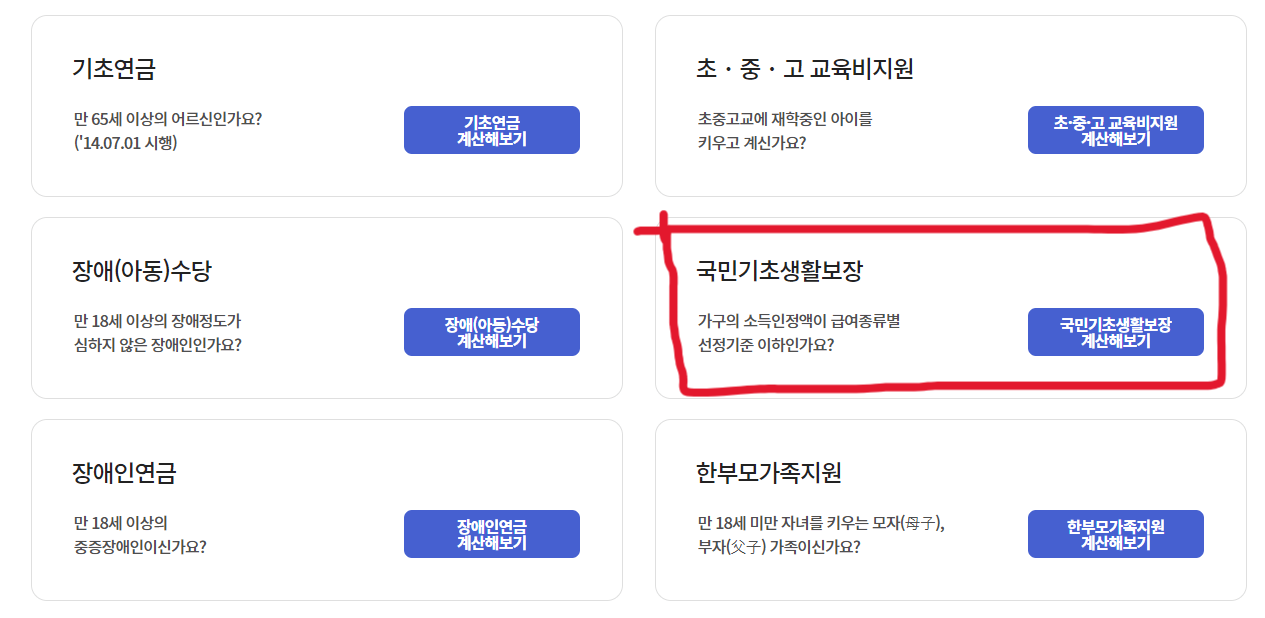
Task: Select the 한부모가족지원 card title
Action: [771, 470]
